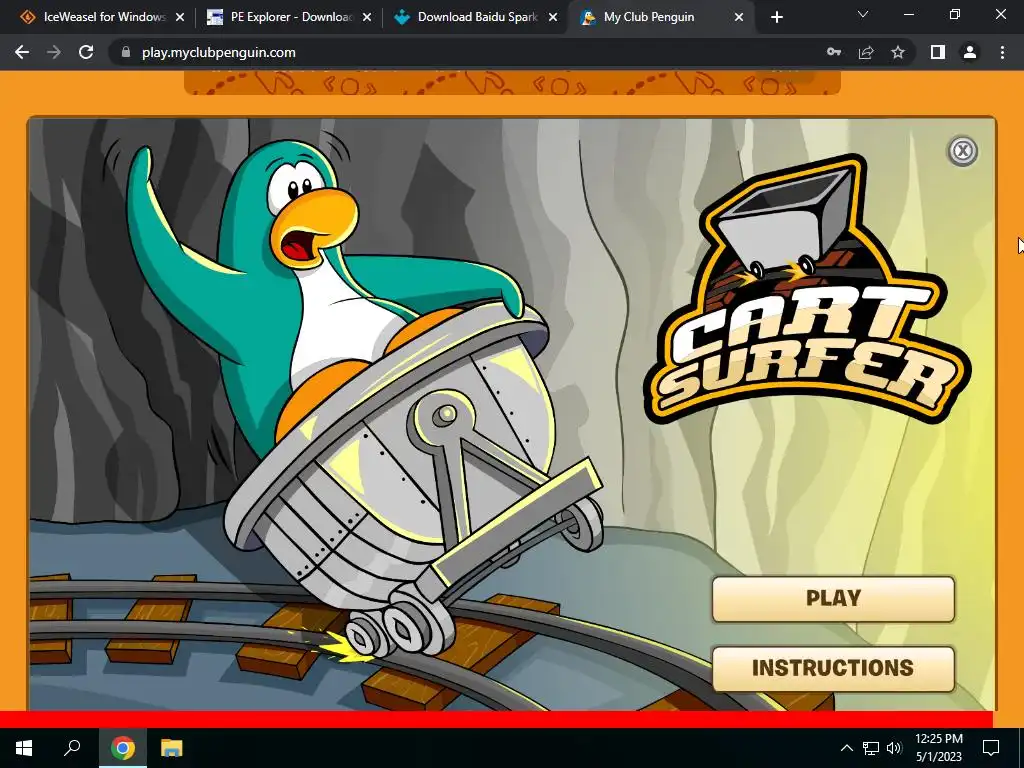The height and width of the screenshot is (768, 1024).
Task: Close the Chrome window
Action: (x=1000, y=14)
